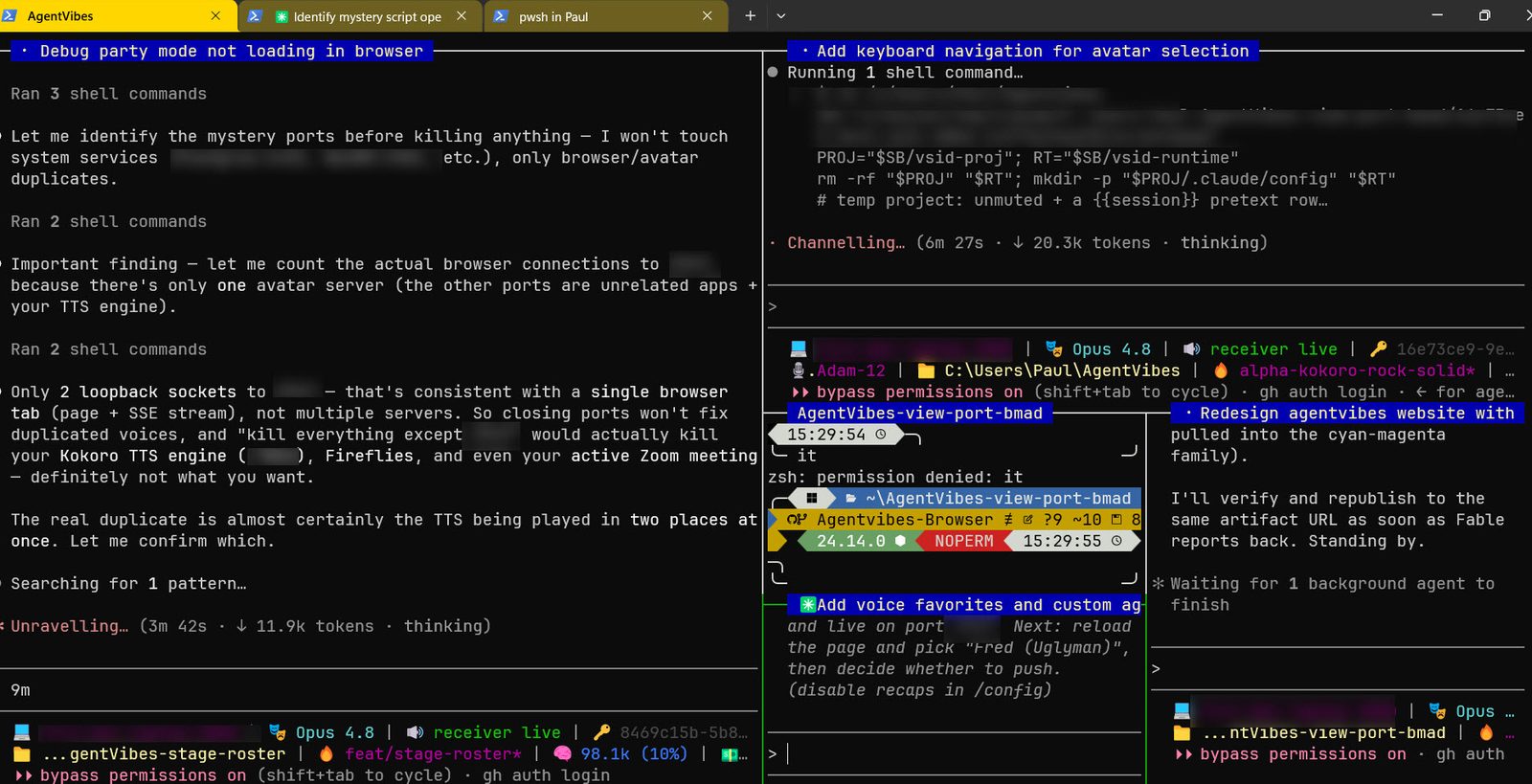Click the red NOPERM prompt segment
The height and width of the screenshot is (784, 1532).
(x=963, y=541)
